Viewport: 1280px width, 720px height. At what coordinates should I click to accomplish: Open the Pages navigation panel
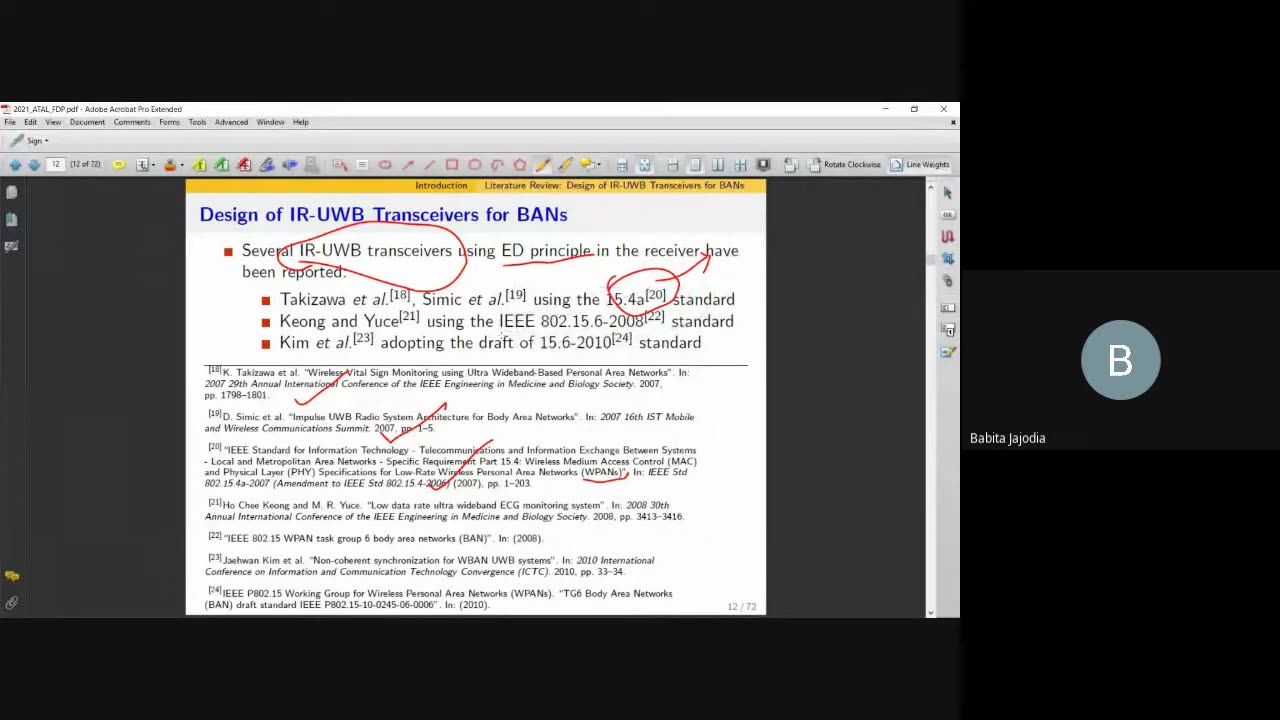(x=11, y=192)
